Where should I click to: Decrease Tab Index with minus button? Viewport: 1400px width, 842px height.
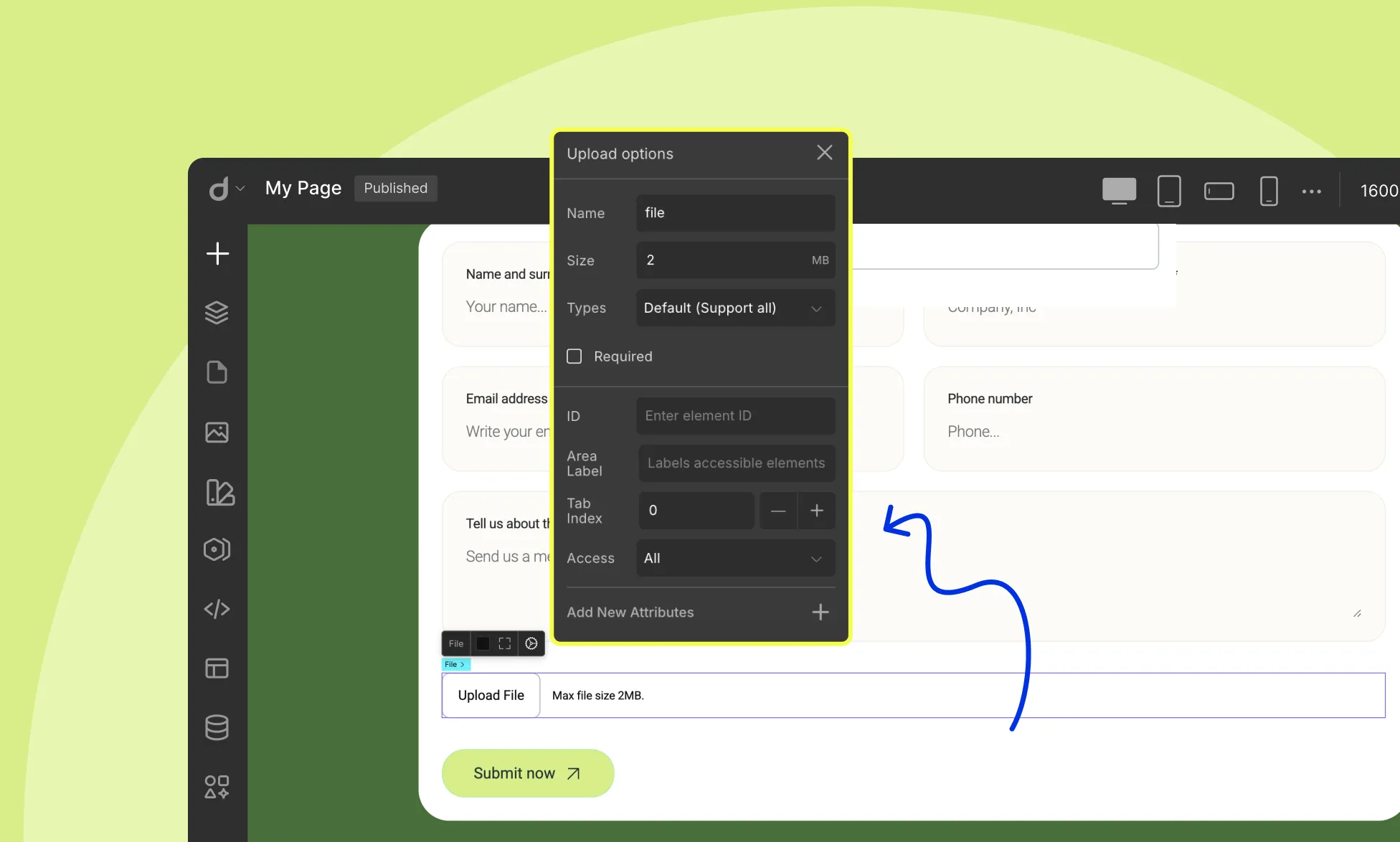coord(778,511)
